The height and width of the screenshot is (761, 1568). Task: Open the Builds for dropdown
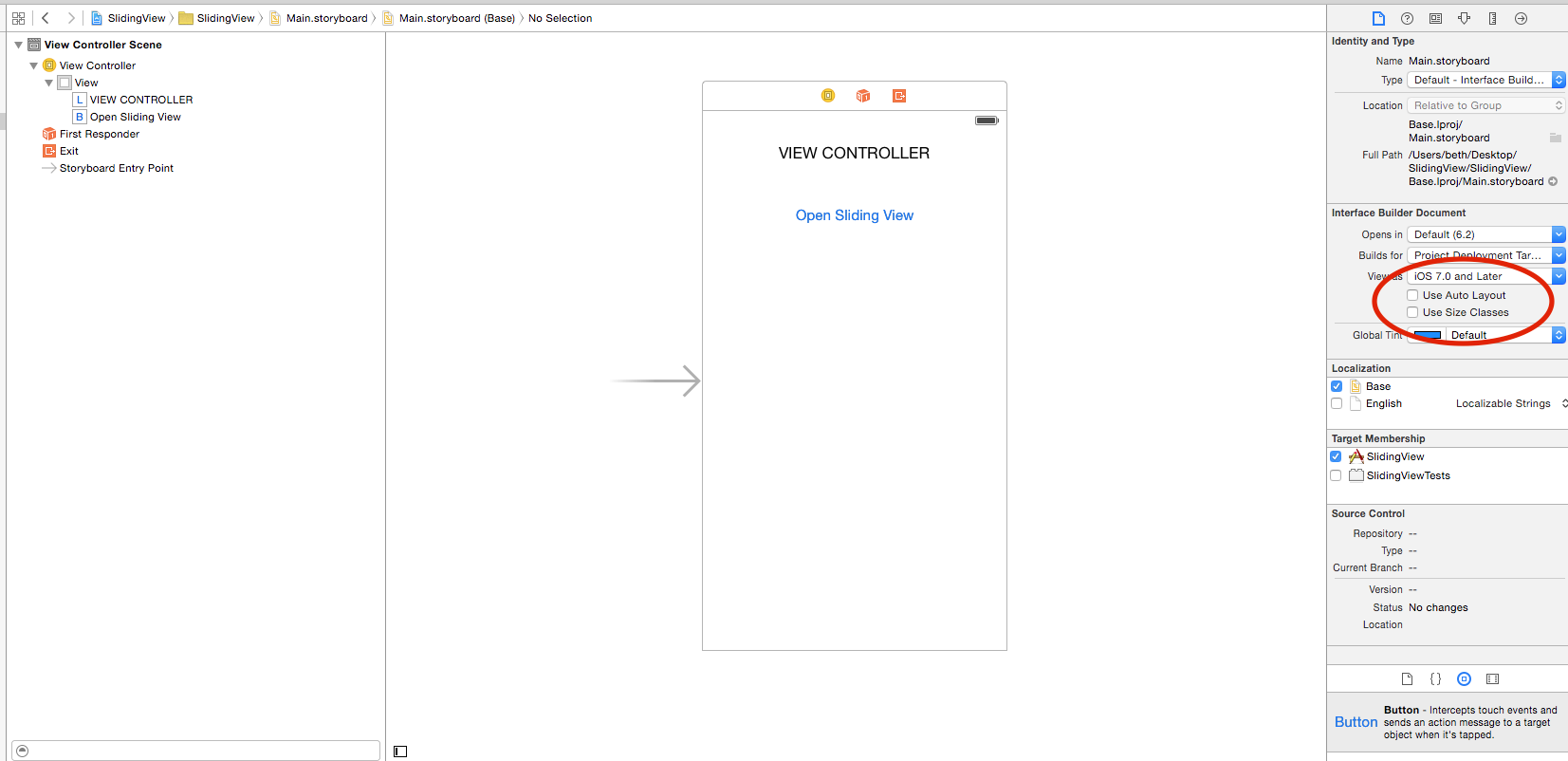[1485, 255]
